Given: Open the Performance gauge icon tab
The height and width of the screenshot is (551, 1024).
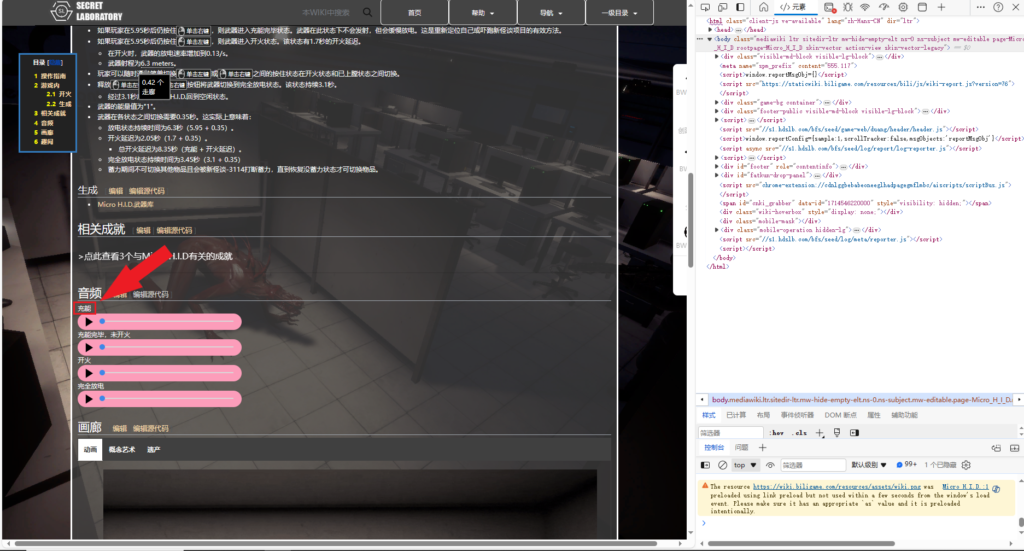Looking at the screenshot, I should 884,7.
